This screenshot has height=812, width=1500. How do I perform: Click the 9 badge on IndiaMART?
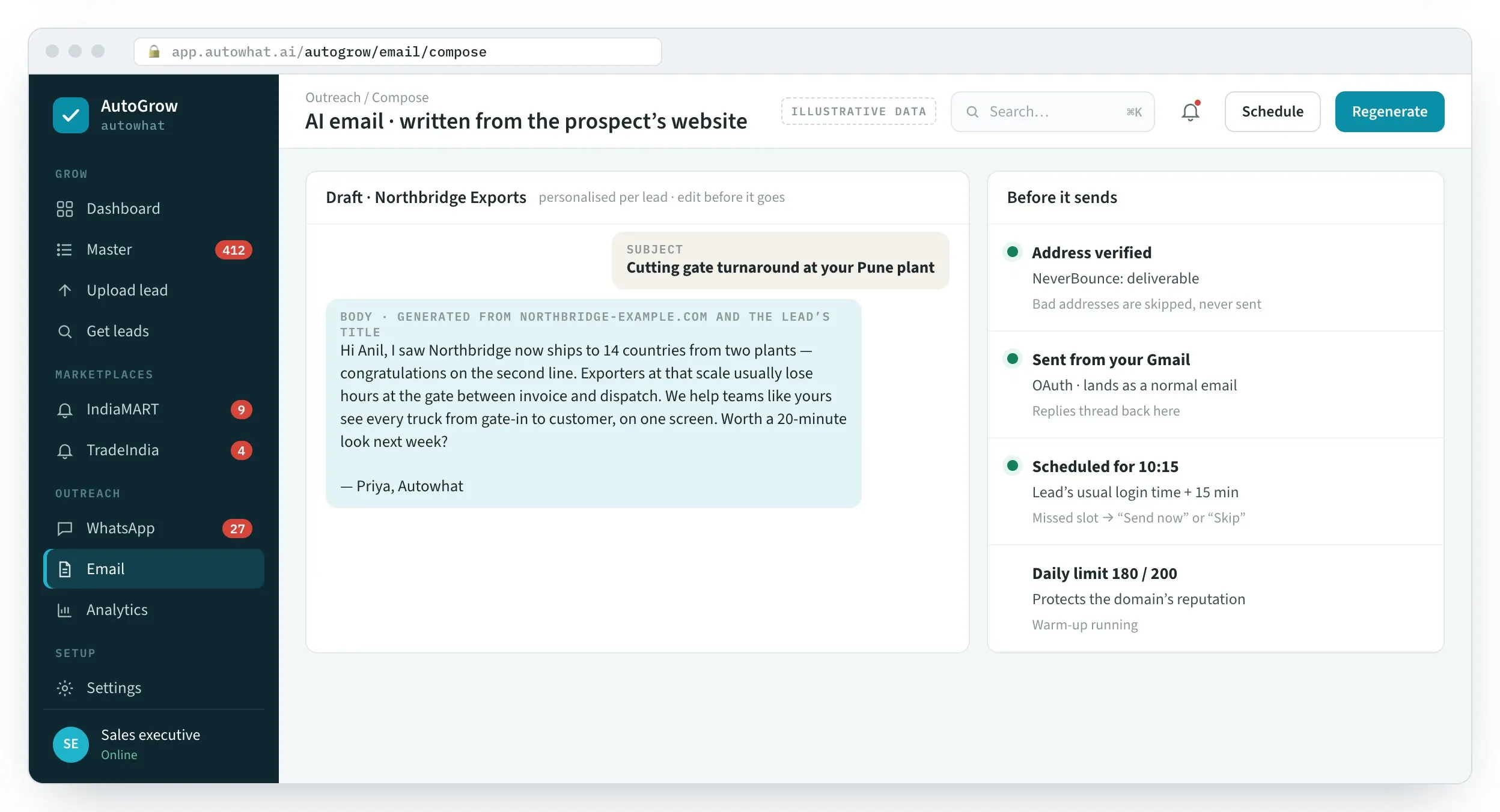tap(241, 410)
